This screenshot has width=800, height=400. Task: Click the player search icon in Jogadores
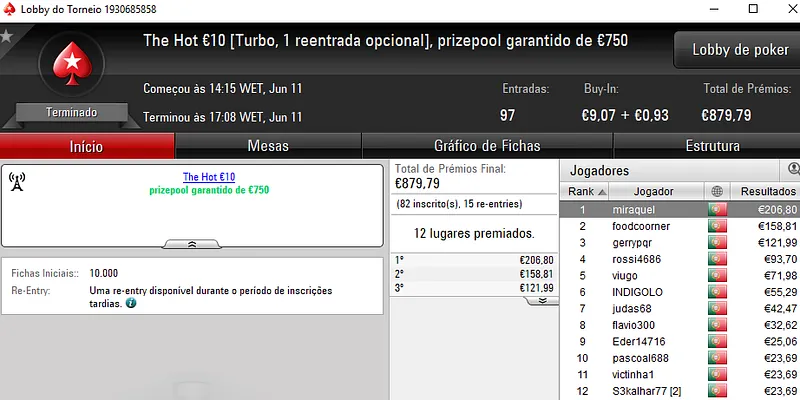tap(793, 169)
